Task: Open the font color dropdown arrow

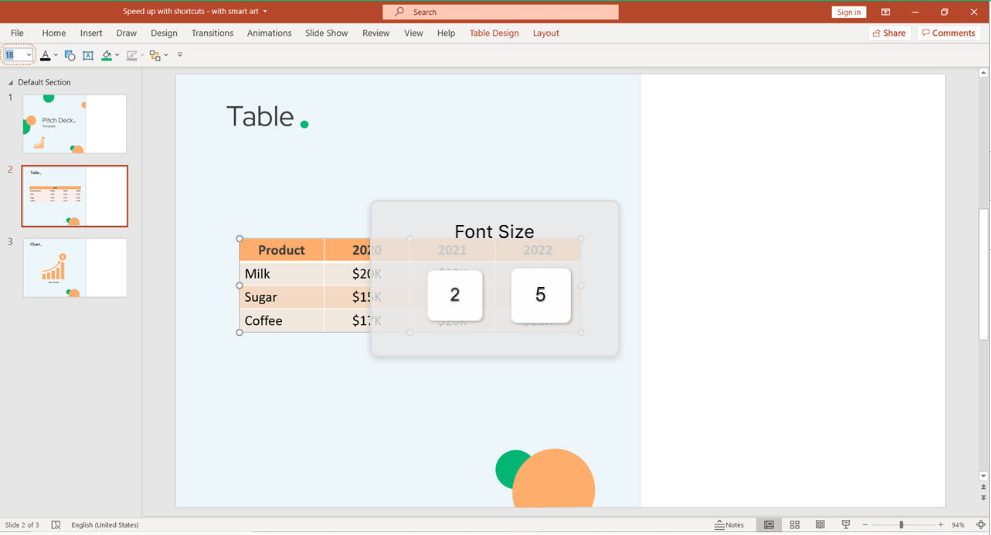Action: click(x=56, y=56)
